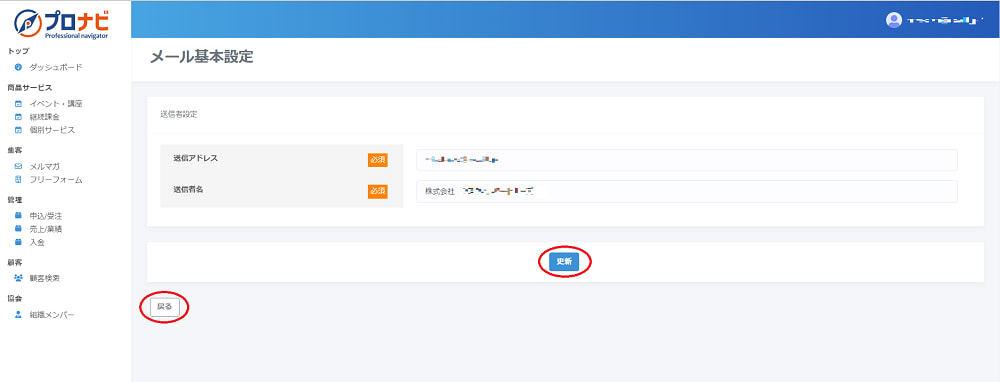Open the user avatar icon in the header
1000x382 pixels.
(894, 20)
